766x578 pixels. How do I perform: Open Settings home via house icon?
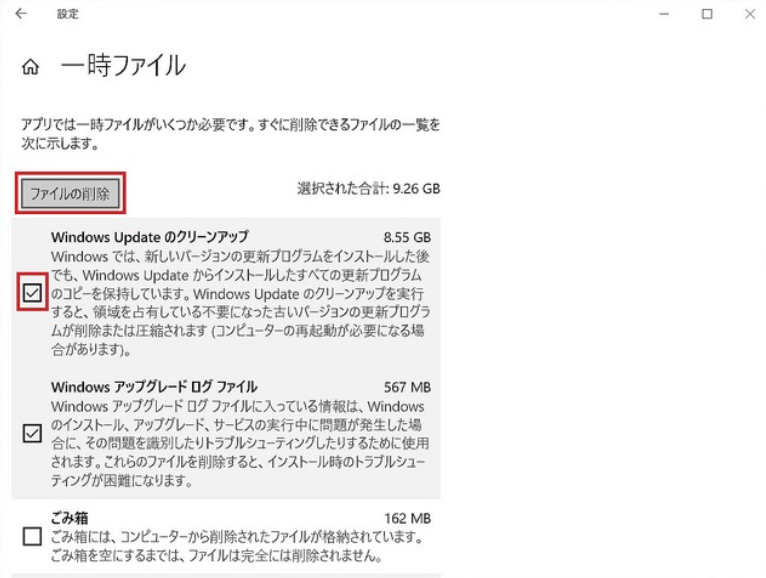point(30,66)
